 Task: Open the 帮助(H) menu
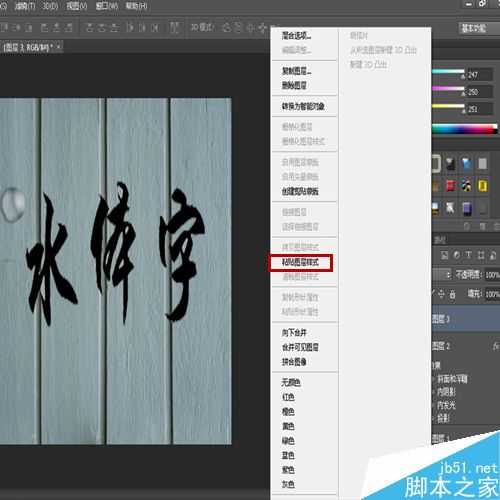136,6
